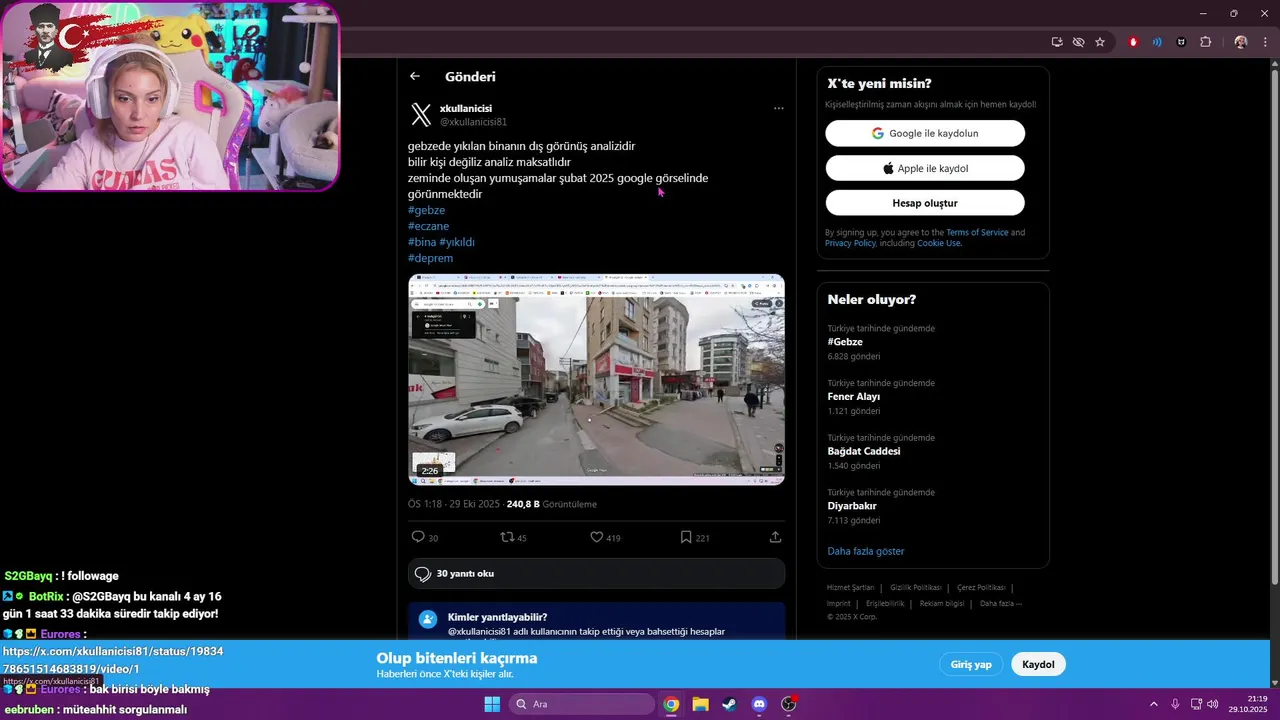This screenshot has height=720, width=1280.
Task: Click the microphone tray icon
Action: click(x=1175, y=704)
